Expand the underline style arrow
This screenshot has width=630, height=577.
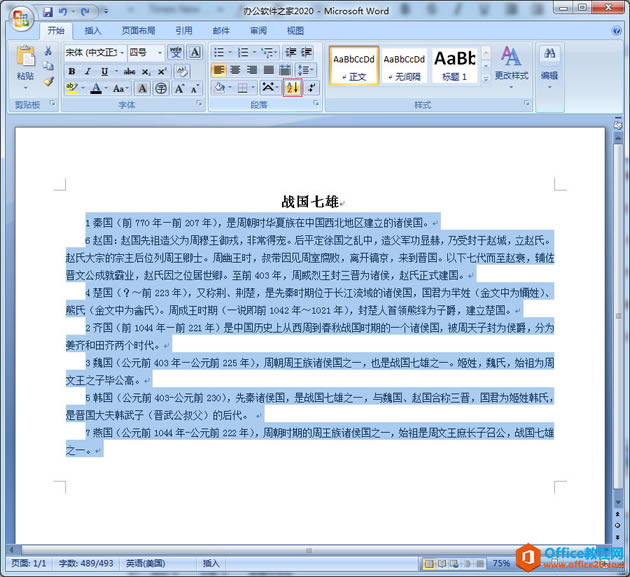coord(116,72)
